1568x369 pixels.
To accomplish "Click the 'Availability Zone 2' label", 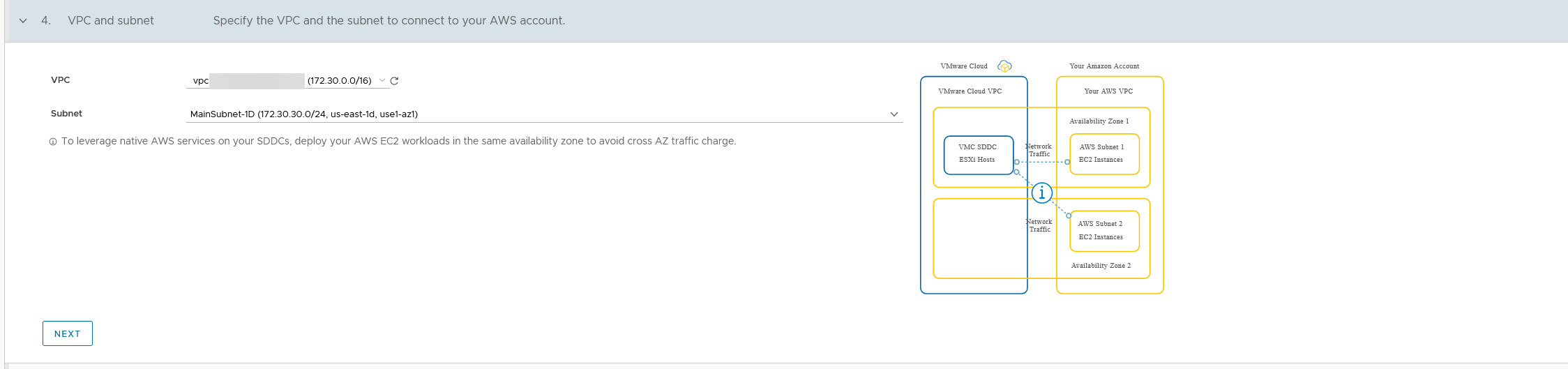I will point(1101,266).
